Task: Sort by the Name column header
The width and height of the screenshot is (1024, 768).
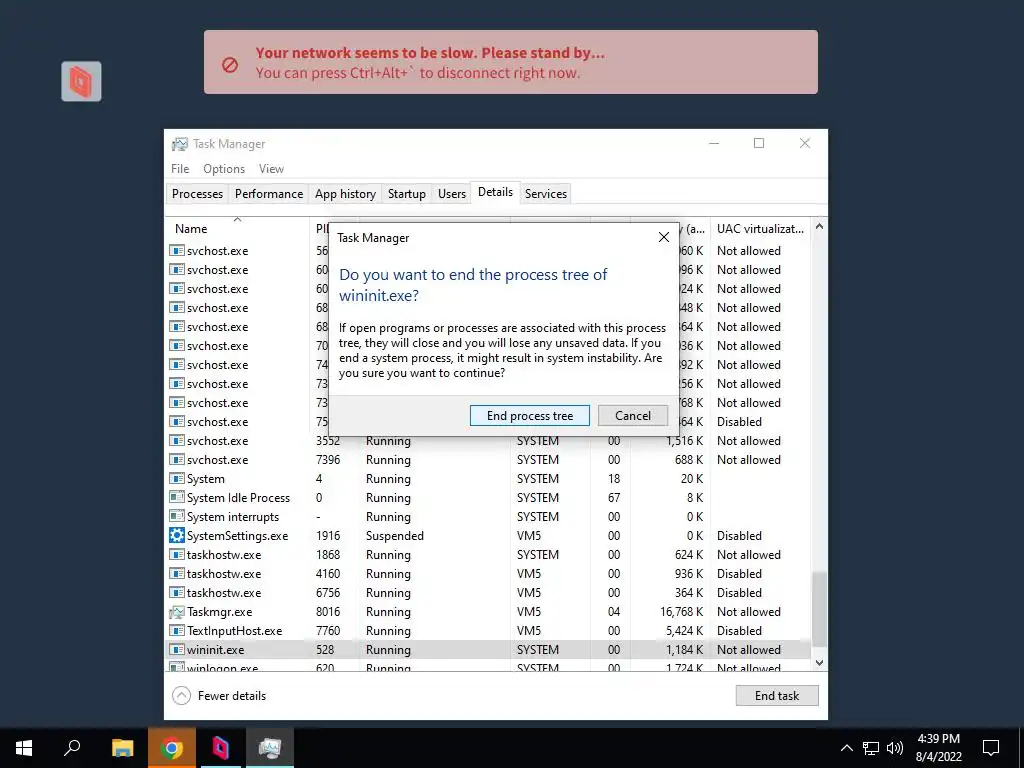Action: (x=191, y=229)
